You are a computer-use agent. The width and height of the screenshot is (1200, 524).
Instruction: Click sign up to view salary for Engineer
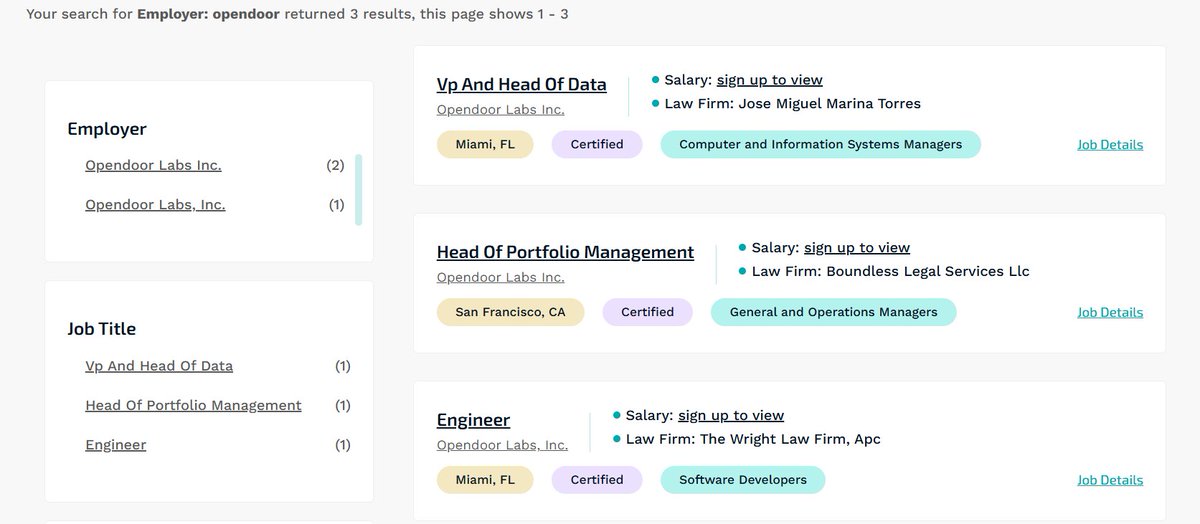click(x=731, y=415)
